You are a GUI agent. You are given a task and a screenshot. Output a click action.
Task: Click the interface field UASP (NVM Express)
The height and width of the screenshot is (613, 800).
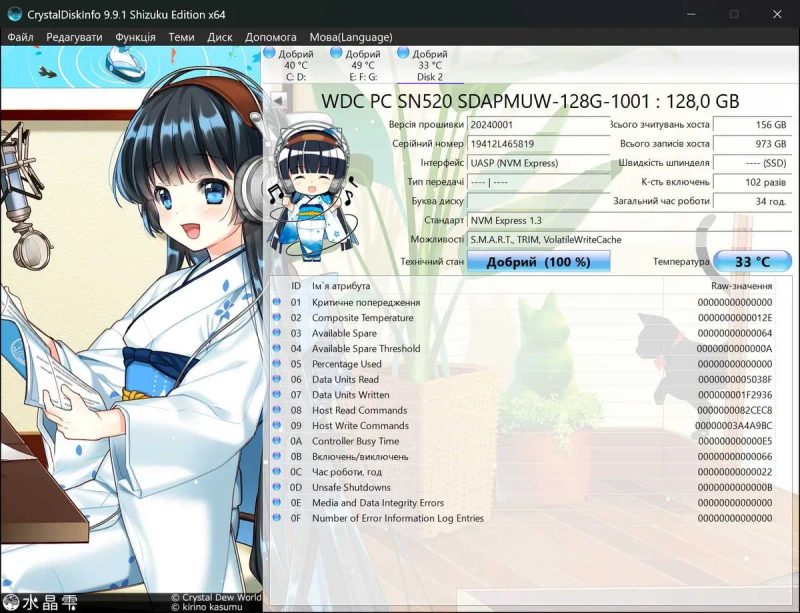click(538, 163)
